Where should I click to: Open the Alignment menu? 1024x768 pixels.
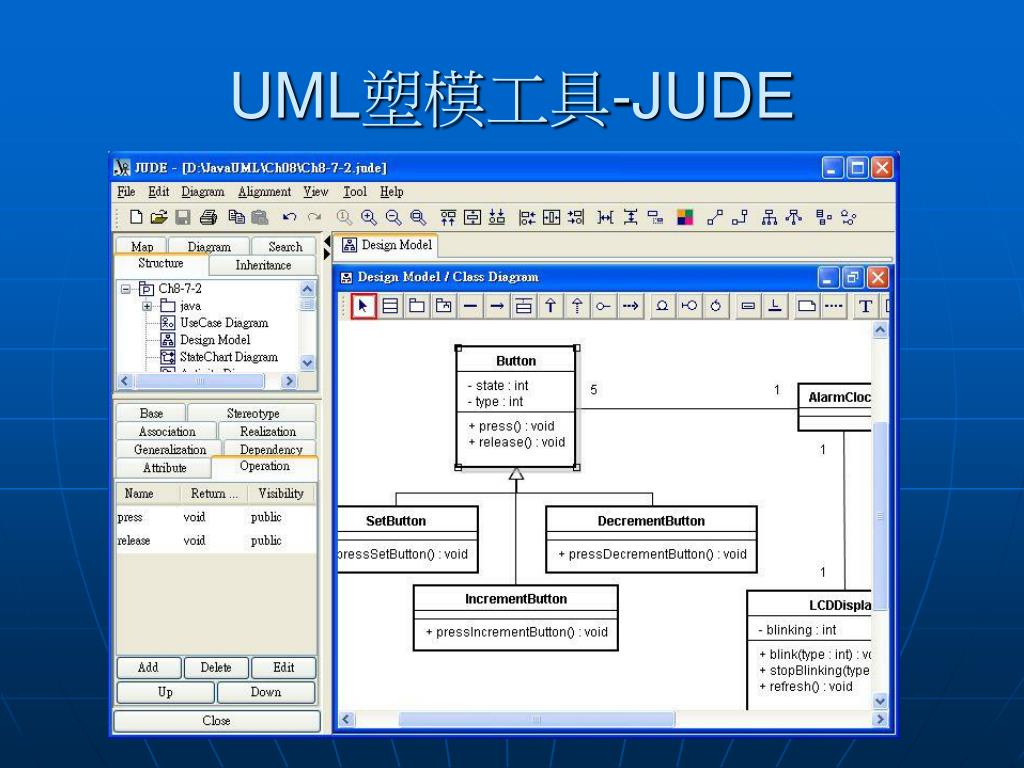(x=264, y=192)
